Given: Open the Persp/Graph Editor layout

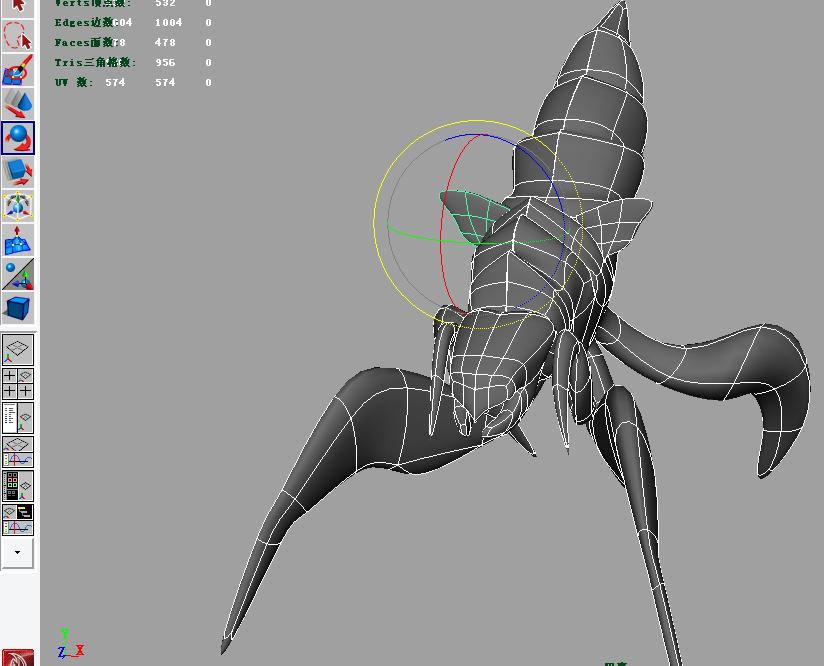Looking at the screenshot, I should point(18,451).
